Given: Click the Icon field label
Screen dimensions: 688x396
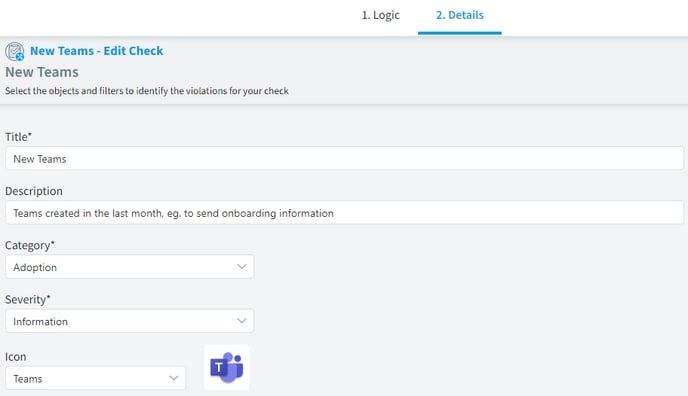Looking at the screenshot, I should tap(15, 357).
